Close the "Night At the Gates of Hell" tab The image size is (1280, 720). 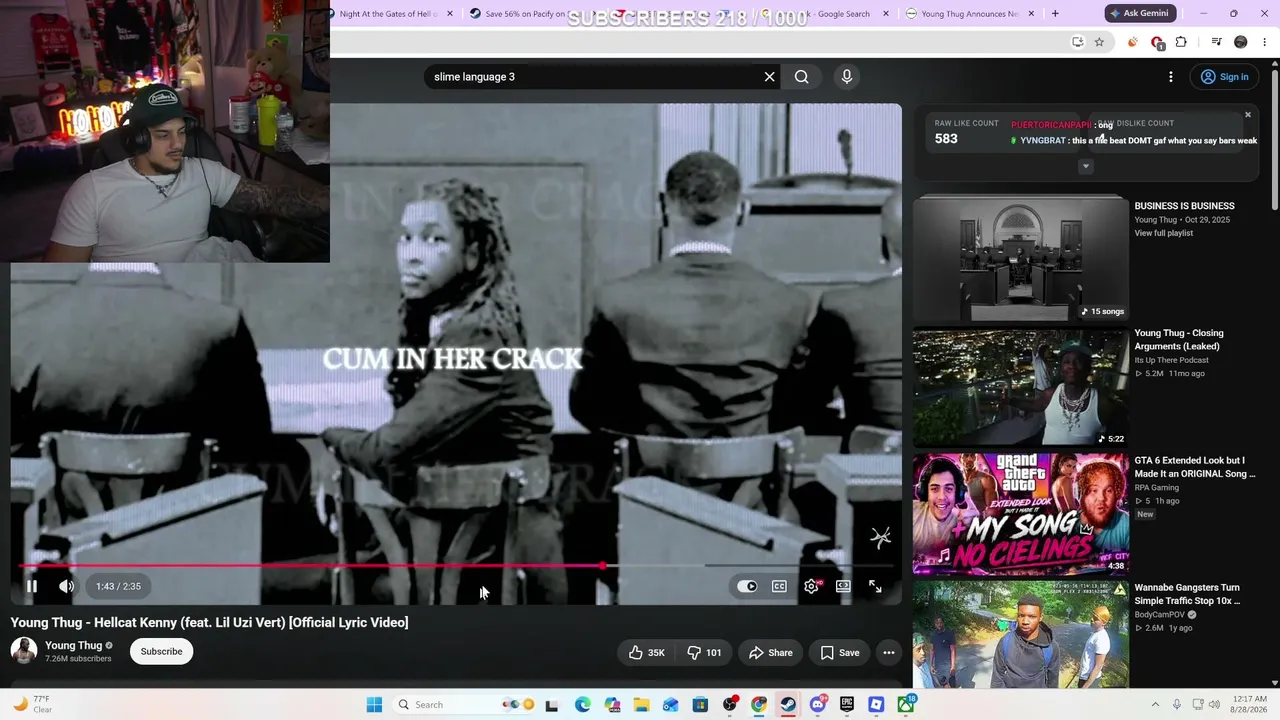click(x=450, y=14)
